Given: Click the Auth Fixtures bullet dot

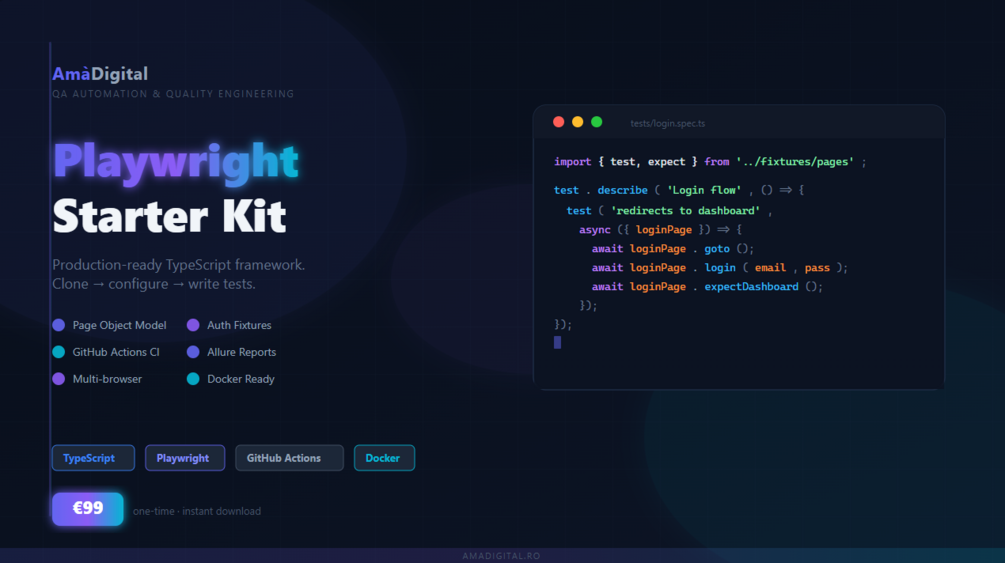Looking at the screenshot, I should coord(193,325).
